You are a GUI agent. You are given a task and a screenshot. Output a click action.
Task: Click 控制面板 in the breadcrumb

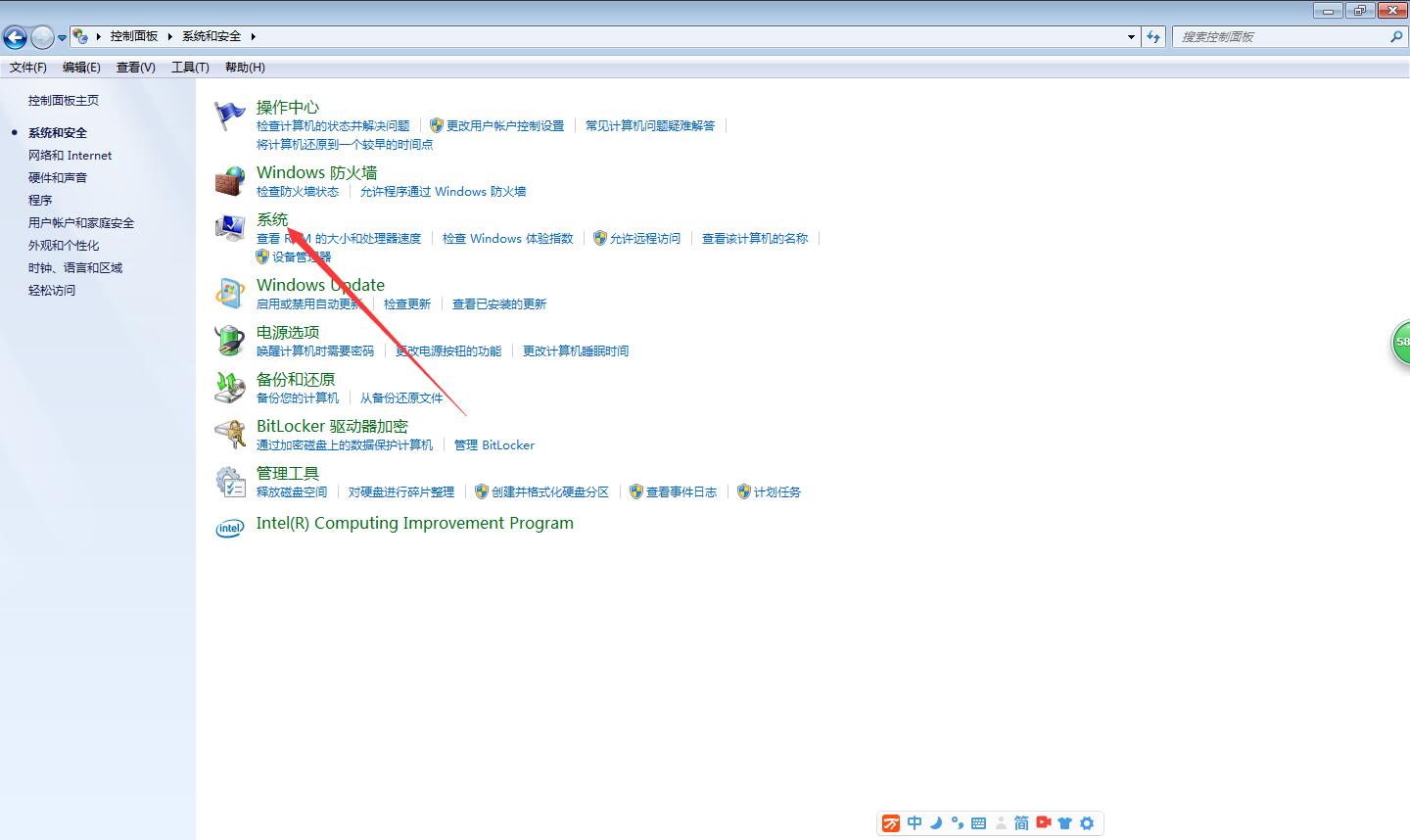[x=134, y=36]
